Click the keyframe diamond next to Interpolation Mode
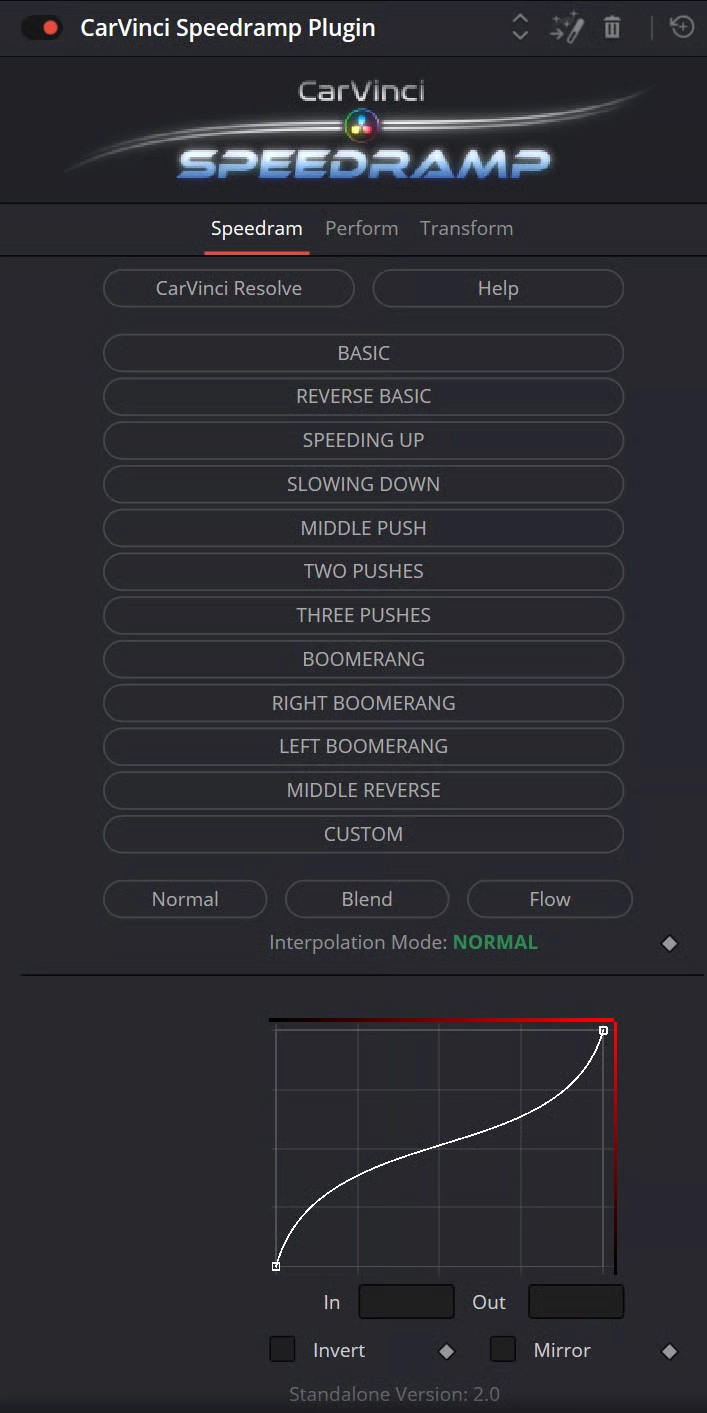 [x=670, y=943]
